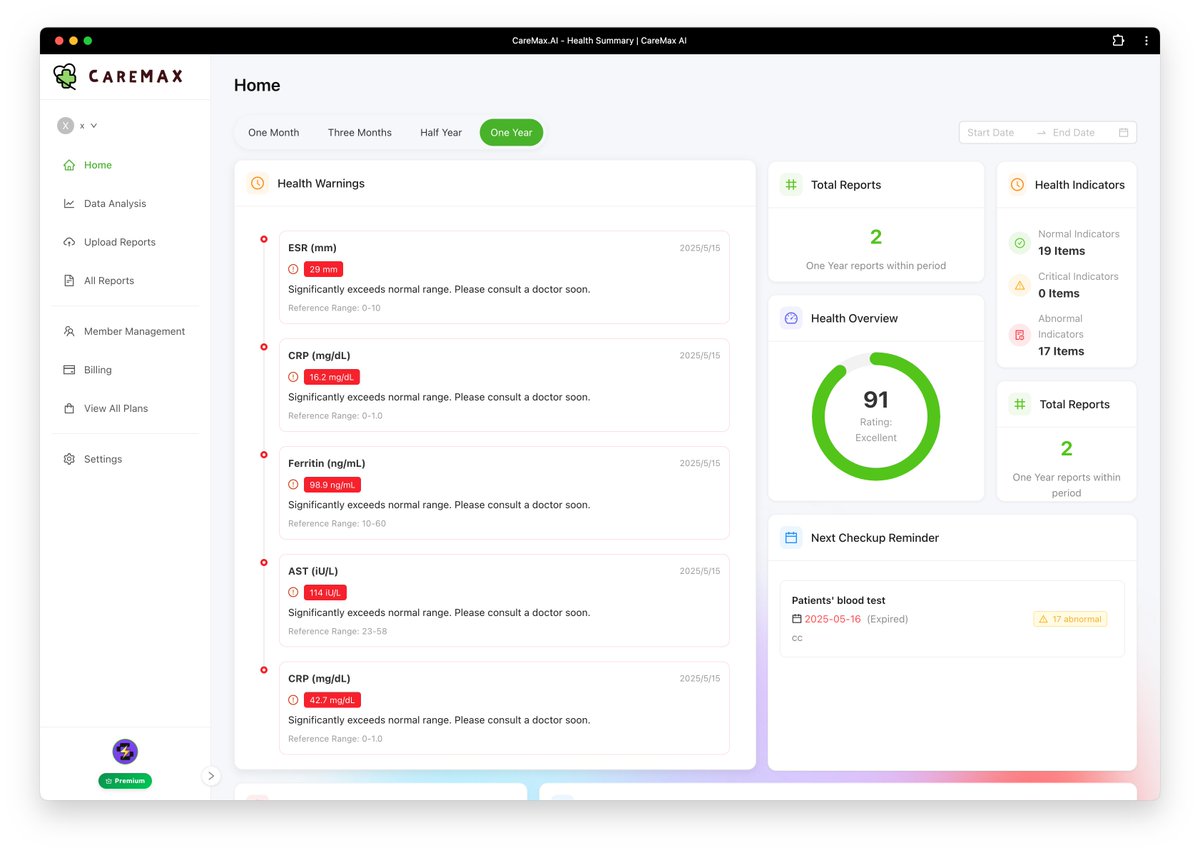Click the 17 abnormal warning tag
1200x853 pixels.
pos(1070,619)
